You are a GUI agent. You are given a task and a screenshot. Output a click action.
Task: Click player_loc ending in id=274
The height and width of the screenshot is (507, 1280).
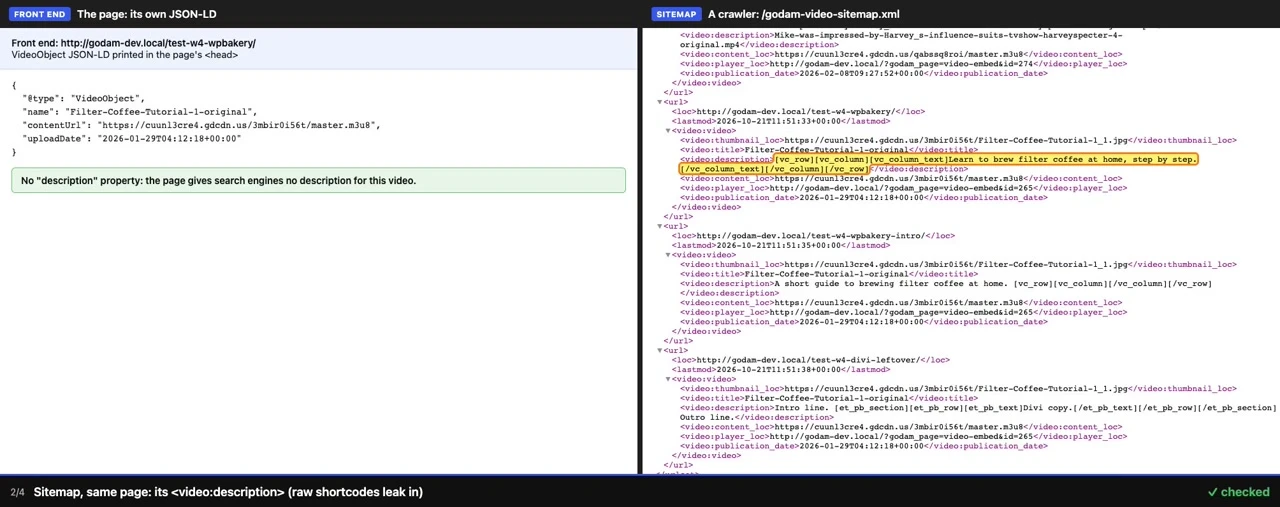pos(903,64)
